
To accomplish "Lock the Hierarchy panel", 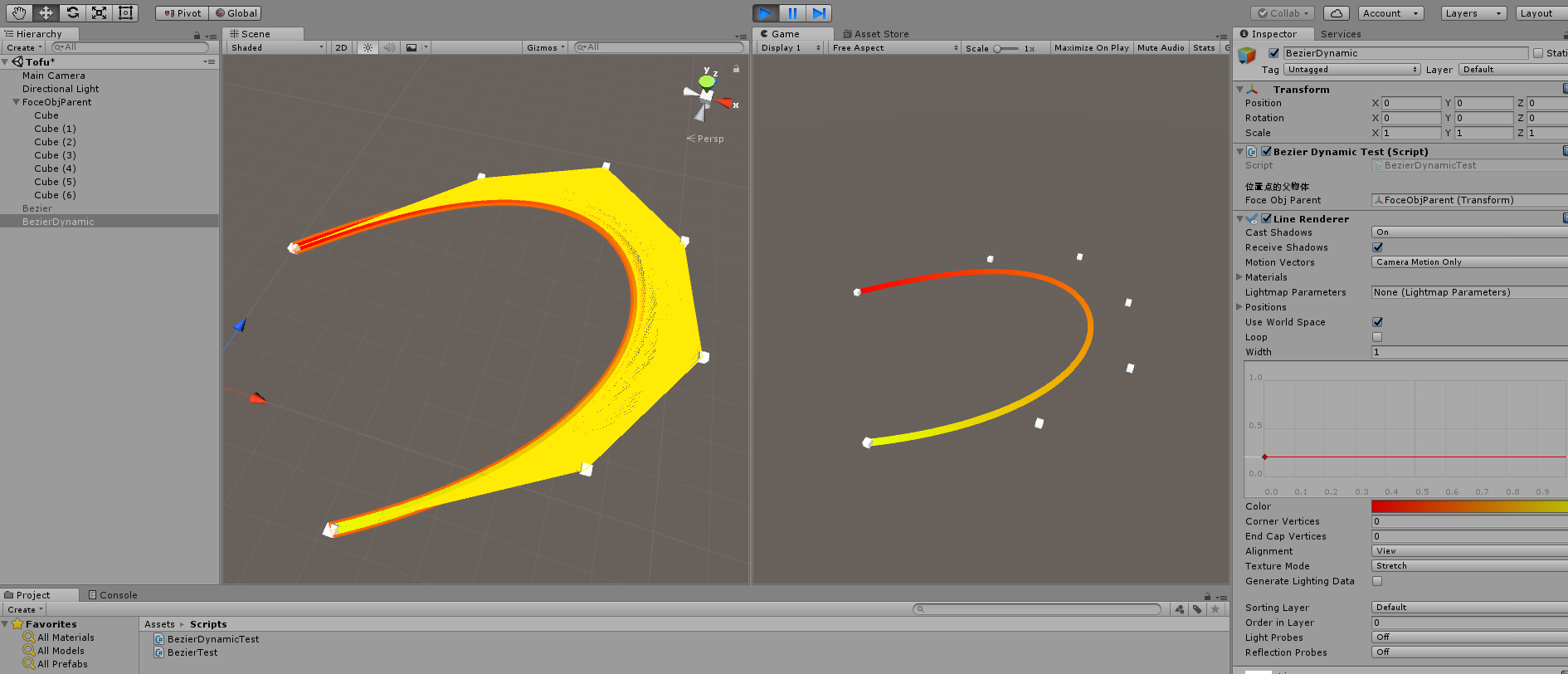I will pos(197,35).
